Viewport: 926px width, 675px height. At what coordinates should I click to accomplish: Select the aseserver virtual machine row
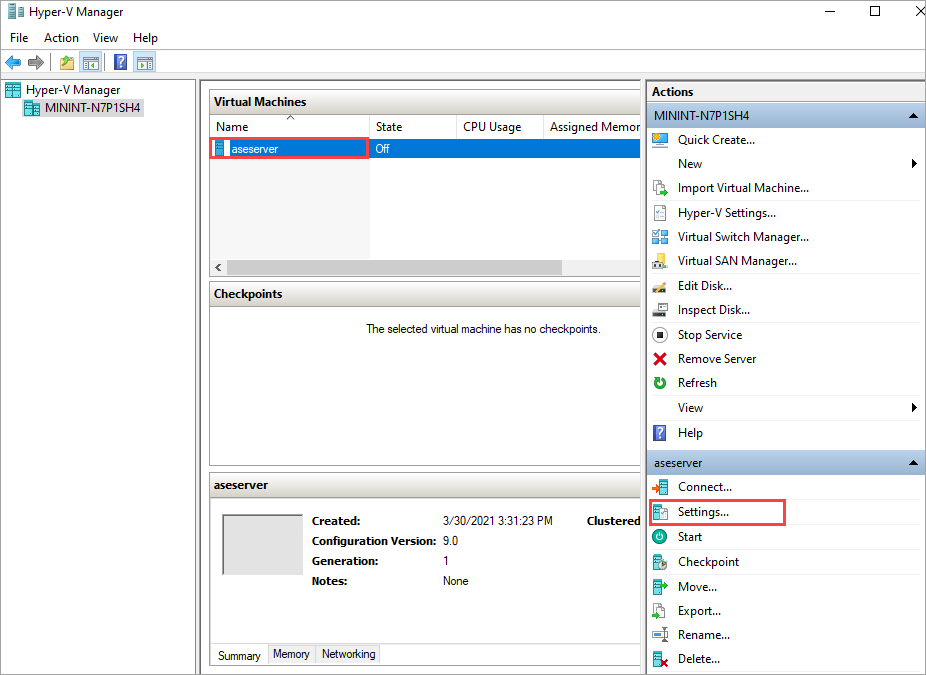coord(289,148)
